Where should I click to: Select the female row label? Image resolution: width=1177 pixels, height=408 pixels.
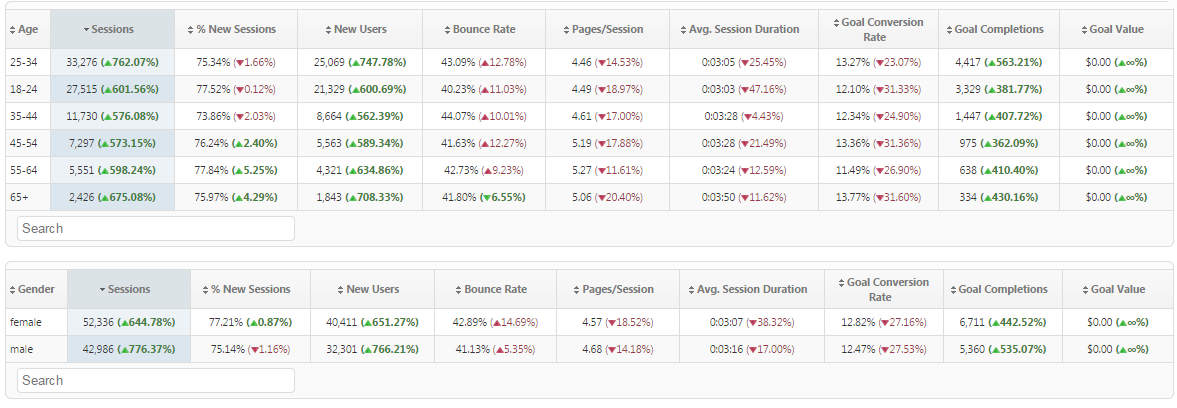[25, 322]
